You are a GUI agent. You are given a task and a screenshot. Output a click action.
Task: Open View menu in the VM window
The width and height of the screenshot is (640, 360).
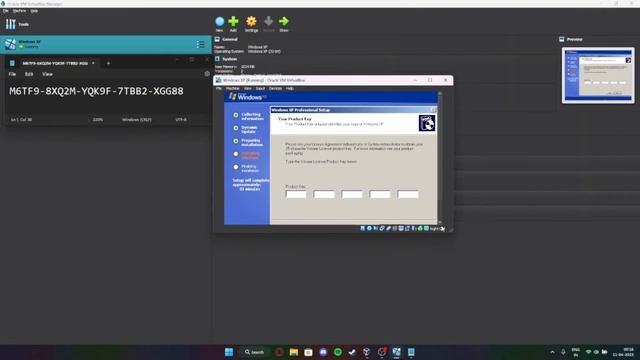tap(248, 88)
